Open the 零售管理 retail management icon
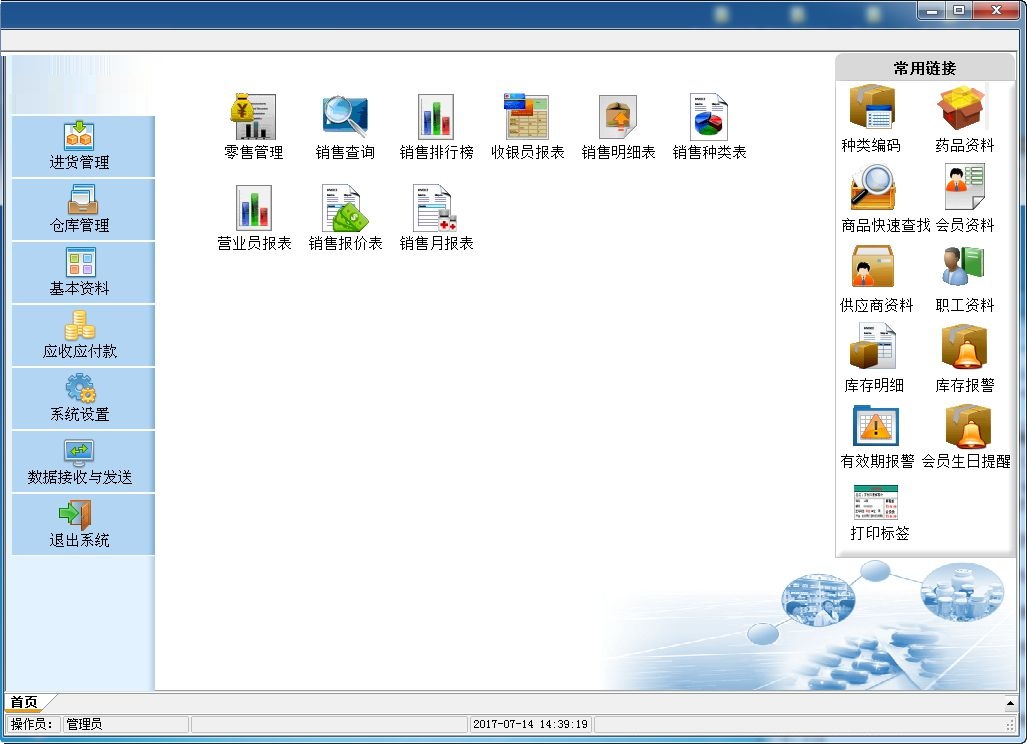 pyautogui.click(x=253, y=119)
